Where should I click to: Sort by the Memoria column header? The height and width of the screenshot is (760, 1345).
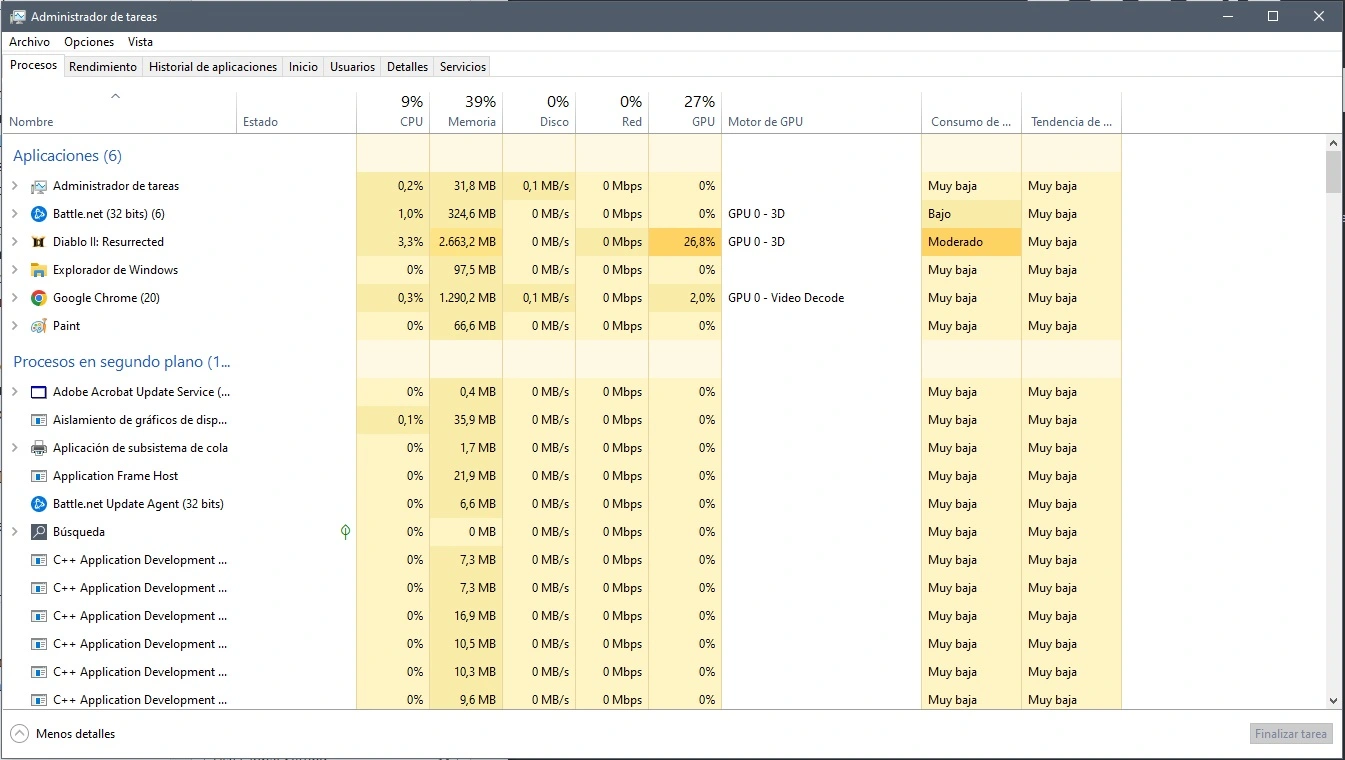pos(466,112)
